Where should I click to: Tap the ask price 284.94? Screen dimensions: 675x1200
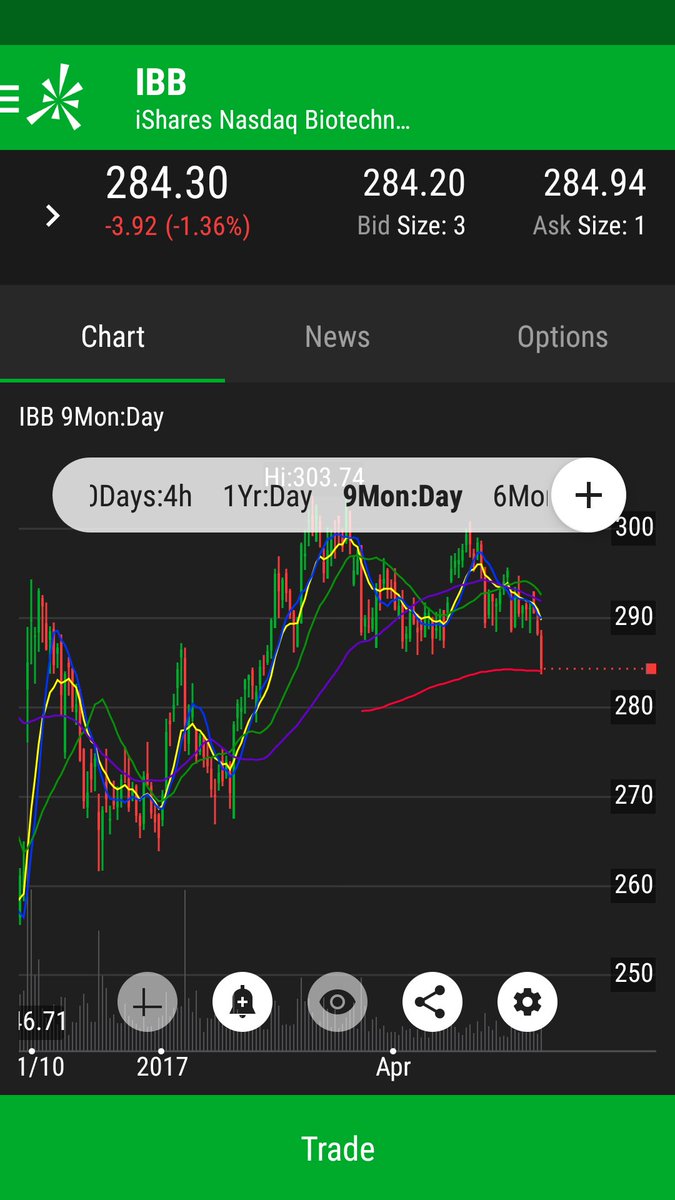pyautogui.click(x=595, y=183)
